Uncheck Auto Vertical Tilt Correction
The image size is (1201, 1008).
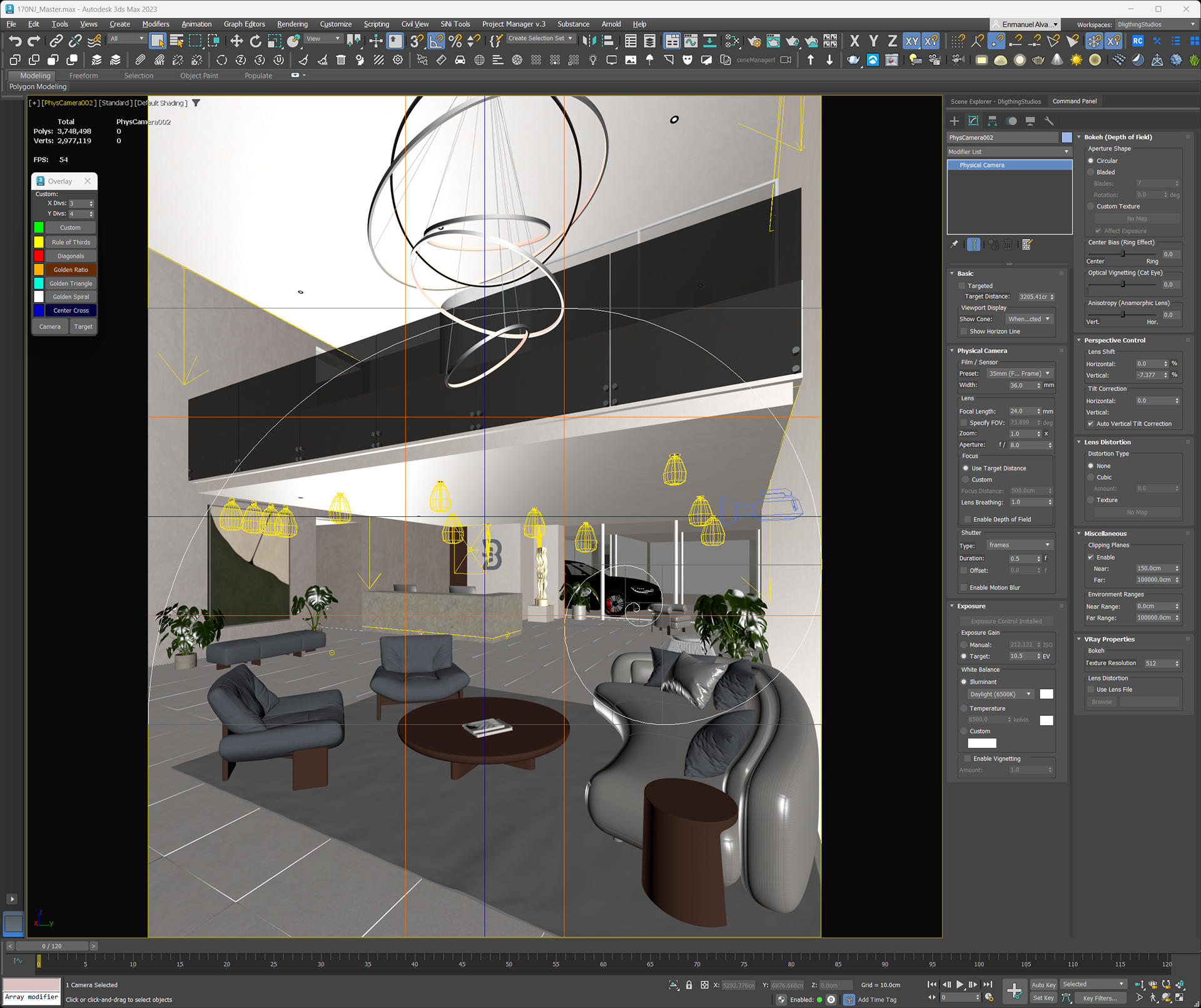(x=1091, y=424)
